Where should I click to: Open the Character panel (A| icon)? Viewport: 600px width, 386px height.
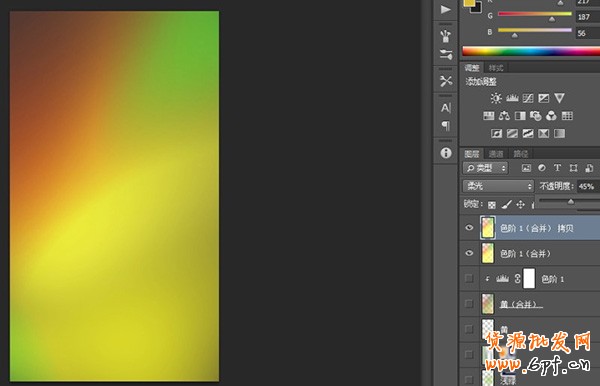(446, 108)
